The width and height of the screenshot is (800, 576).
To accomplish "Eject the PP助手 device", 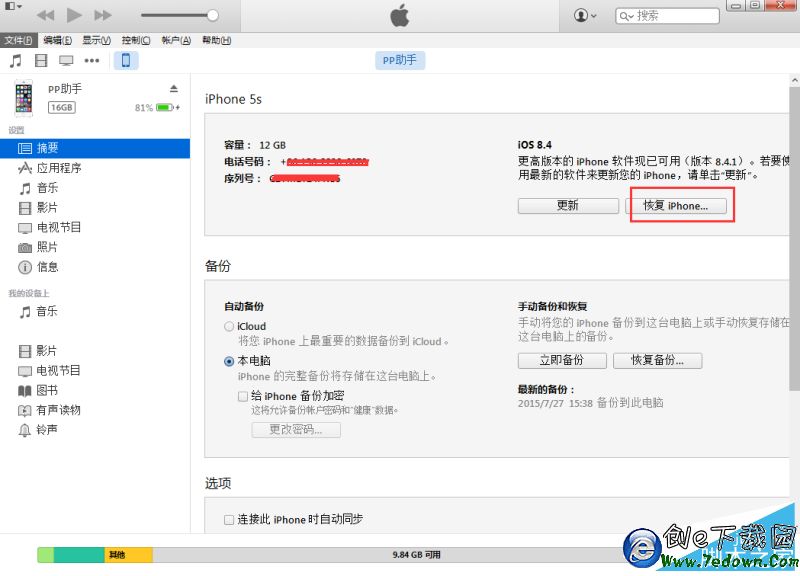I will tap(174, 89).
